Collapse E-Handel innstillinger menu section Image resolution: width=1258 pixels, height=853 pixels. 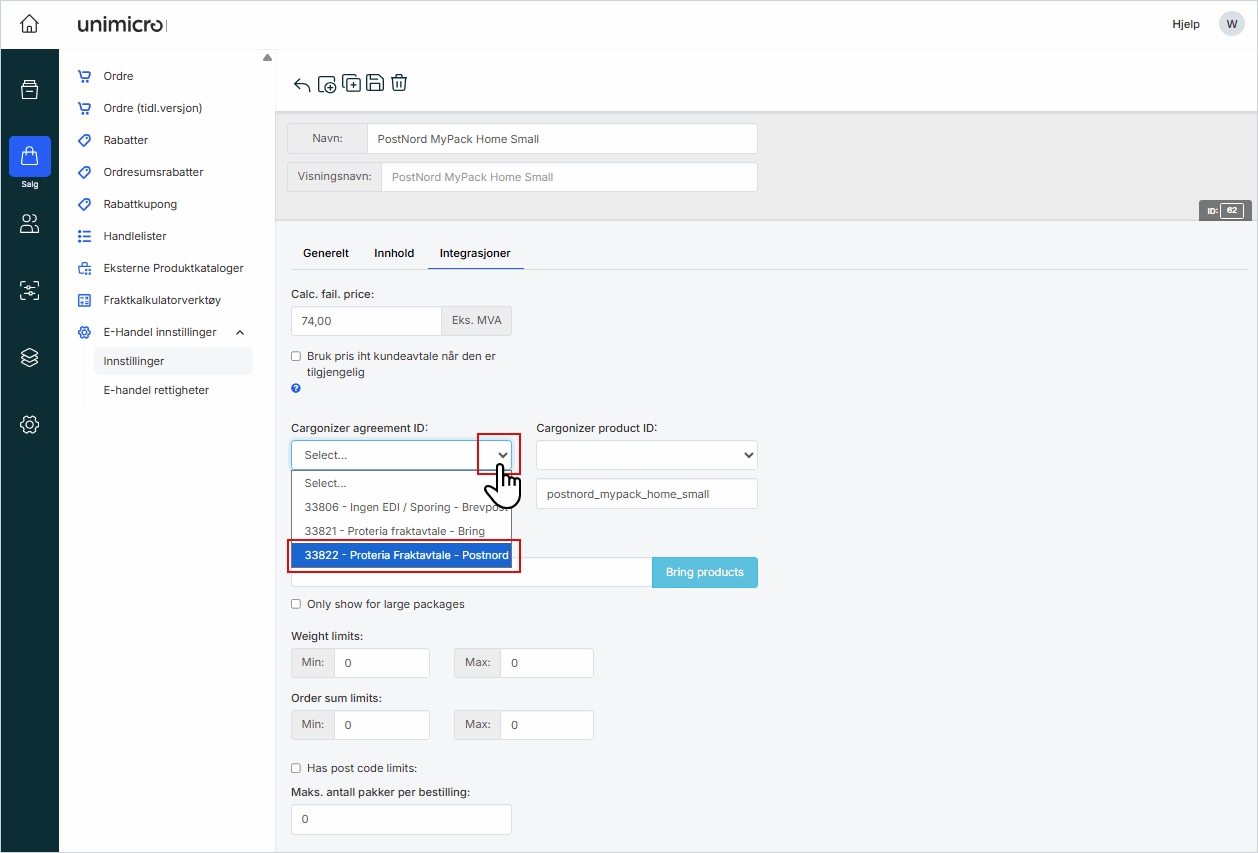240,332
